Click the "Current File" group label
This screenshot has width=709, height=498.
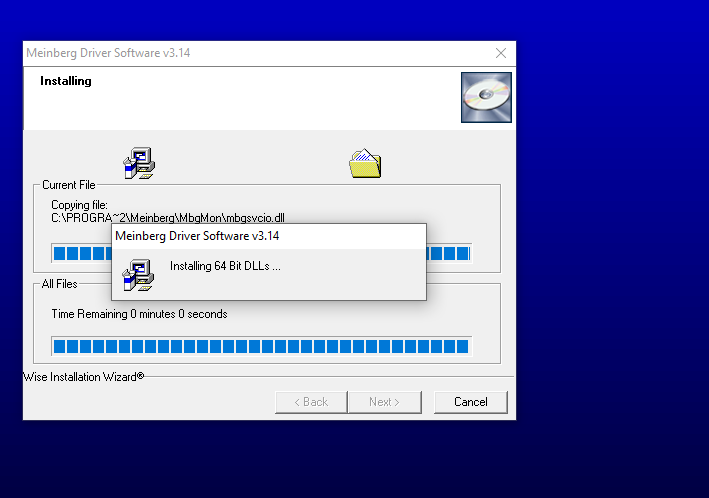pos(68,185)
